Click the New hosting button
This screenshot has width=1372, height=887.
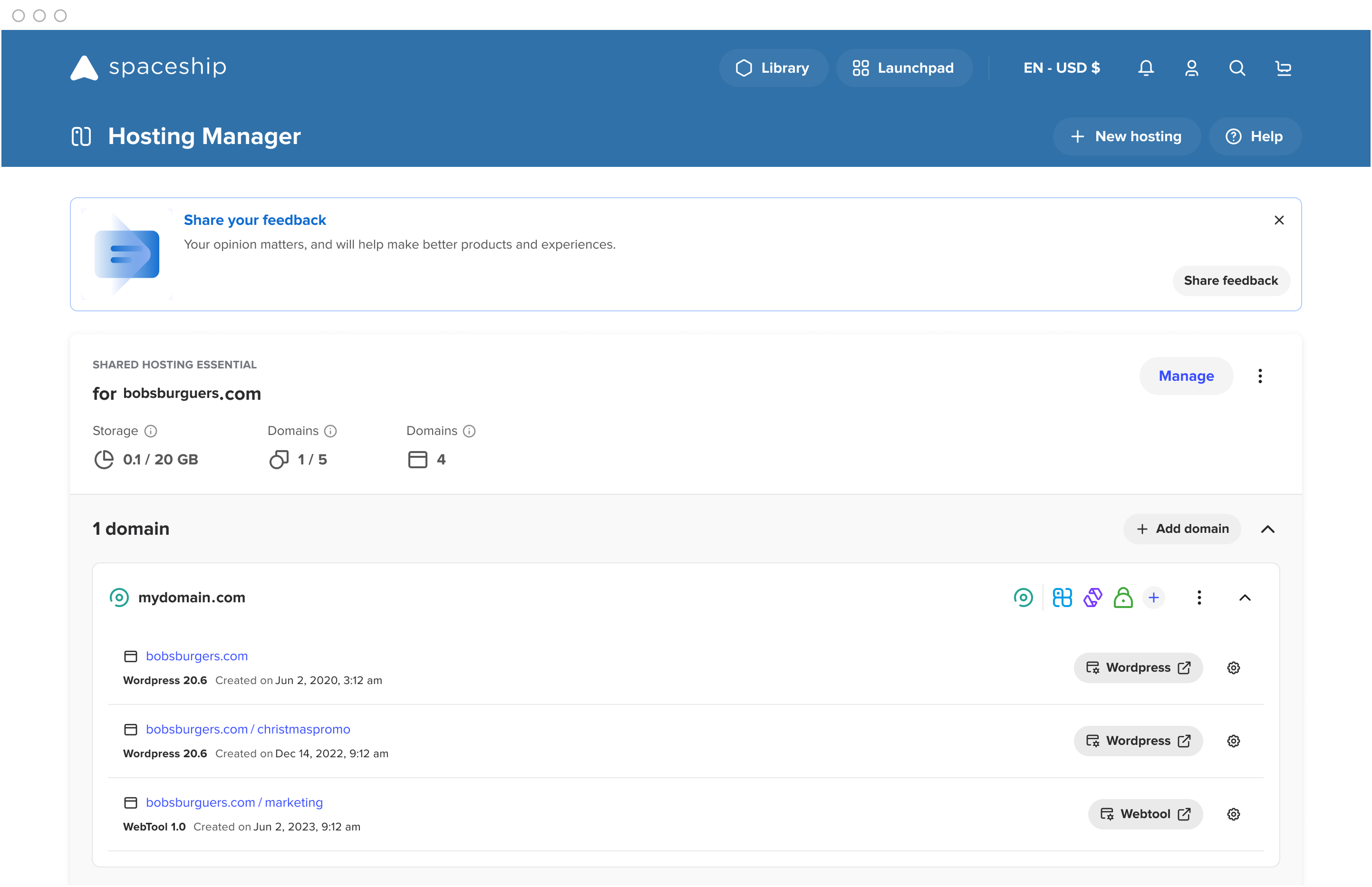[x=1127, y=136]
